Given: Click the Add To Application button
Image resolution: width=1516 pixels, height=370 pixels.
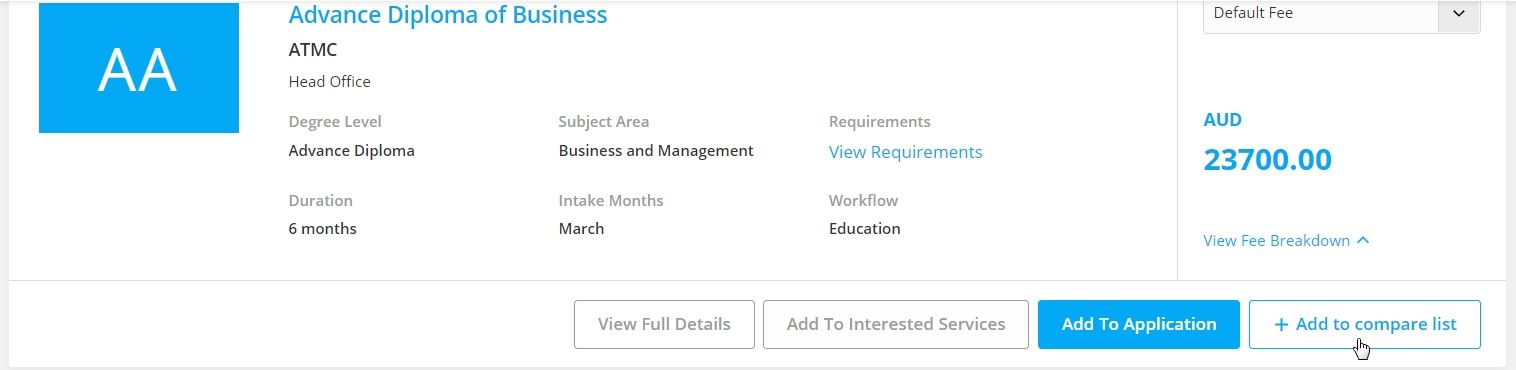Looking at the screenshot, I should [x=1139, y=325].
